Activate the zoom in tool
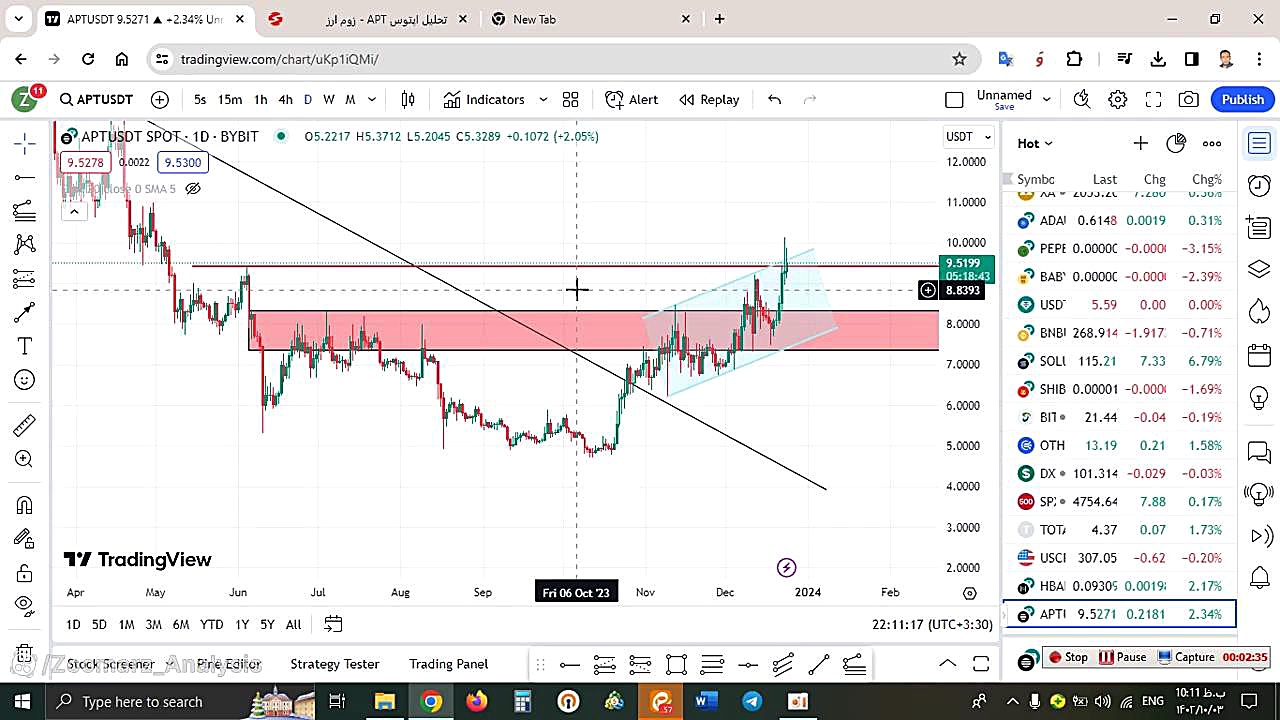The width and height of the screenshot is (1280, 720). [24, 459]
